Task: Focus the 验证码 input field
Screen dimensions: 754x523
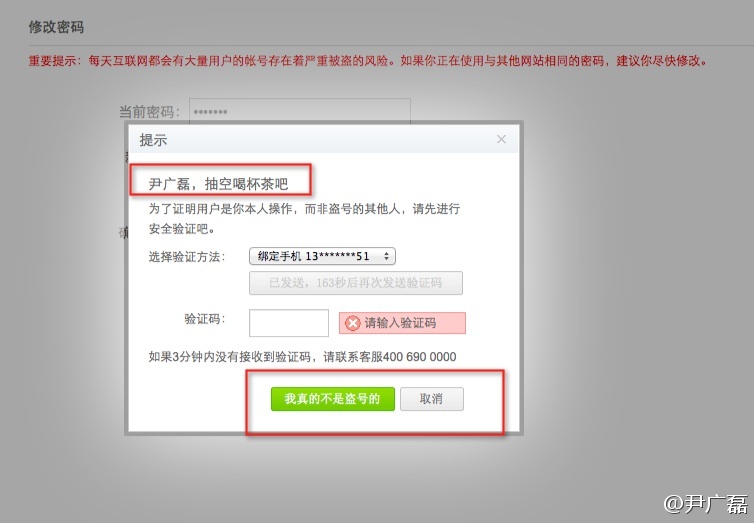Action: [289, 323]
